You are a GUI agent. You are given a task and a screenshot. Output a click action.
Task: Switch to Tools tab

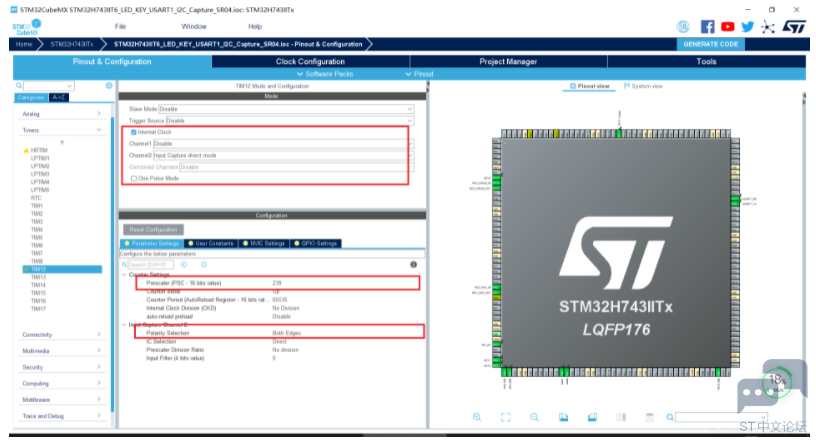click(706, 61)
